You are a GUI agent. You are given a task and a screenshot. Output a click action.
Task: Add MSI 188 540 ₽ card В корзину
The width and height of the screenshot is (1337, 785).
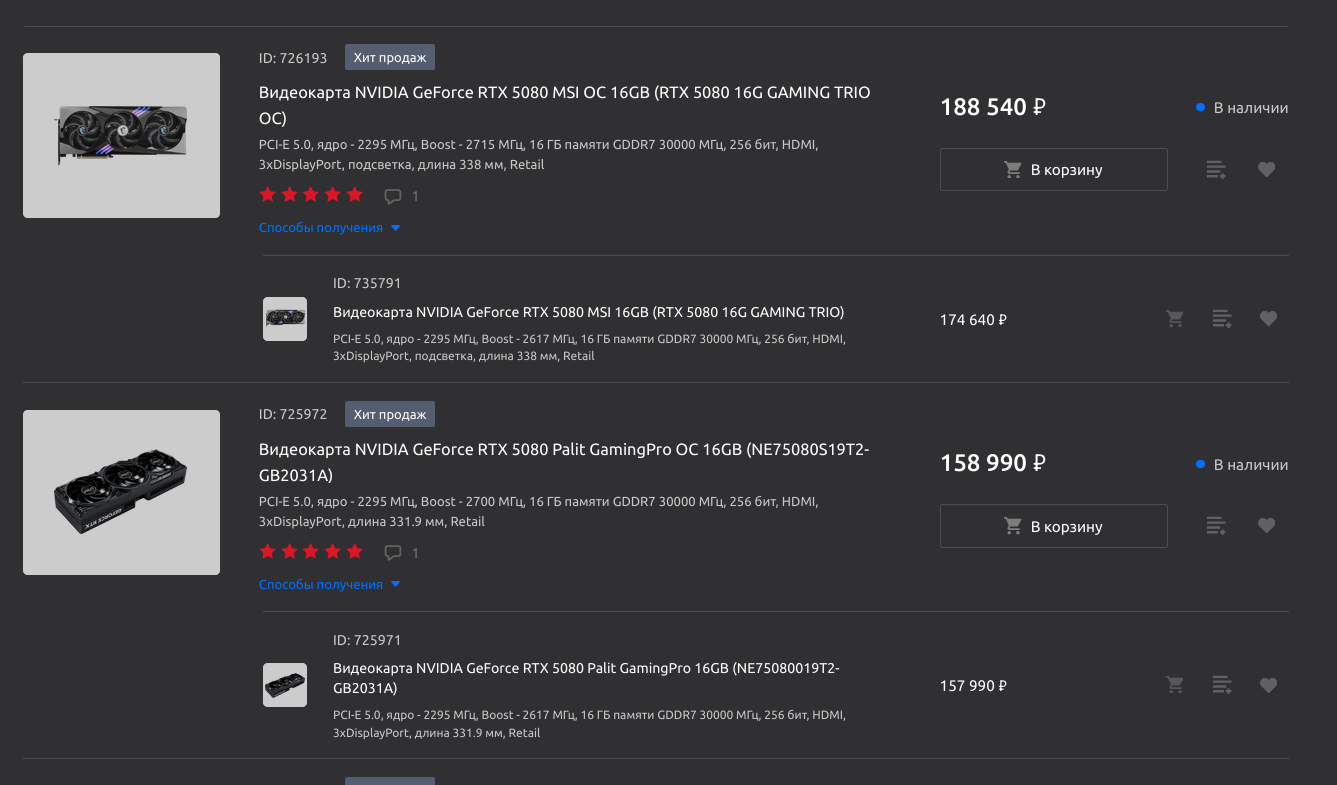1054,170
